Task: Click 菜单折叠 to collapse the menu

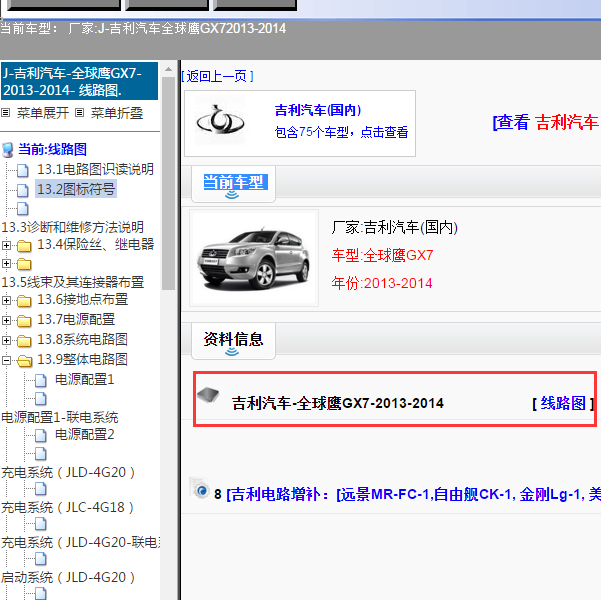Action: 117,113
